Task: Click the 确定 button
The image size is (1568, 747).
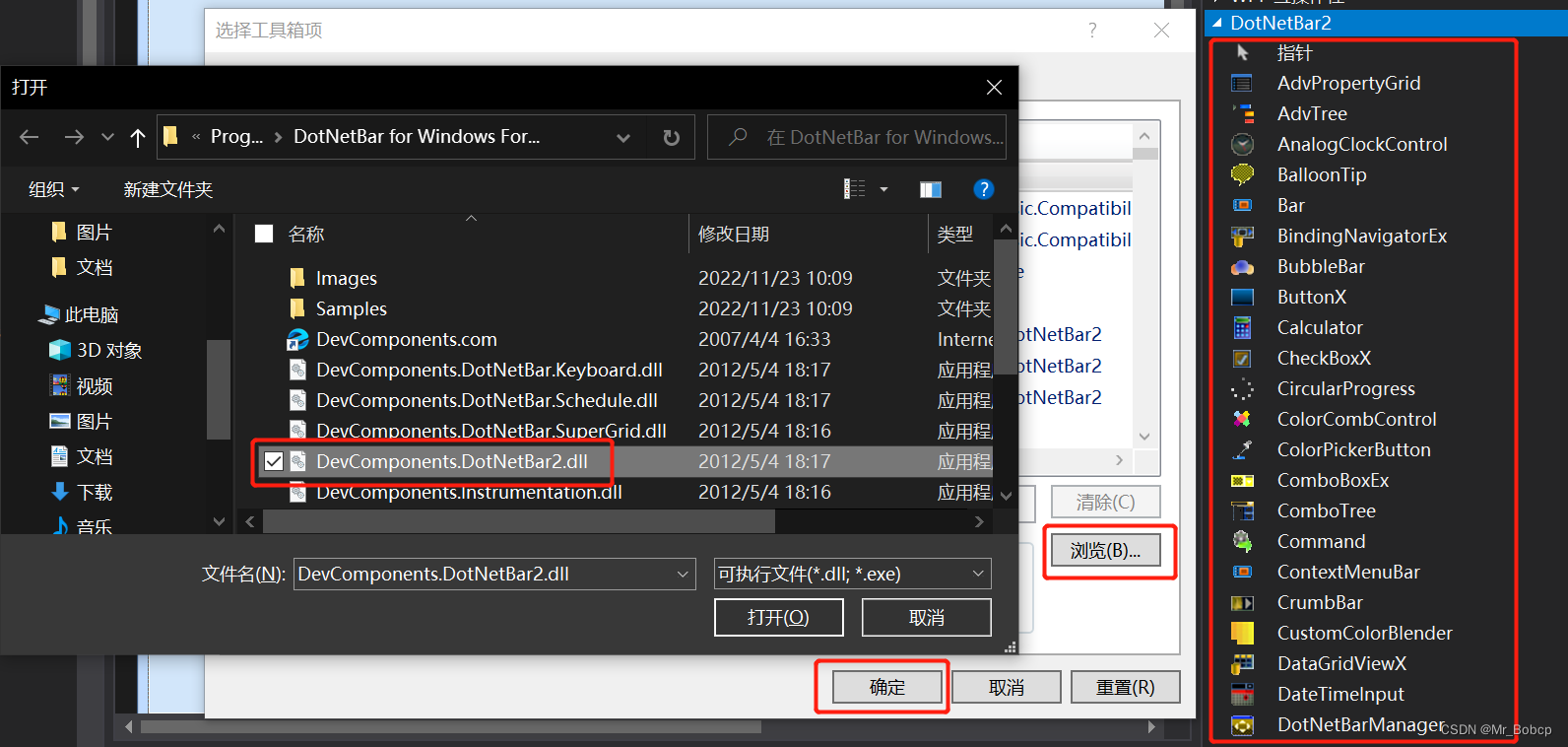Action: [886, 687]
